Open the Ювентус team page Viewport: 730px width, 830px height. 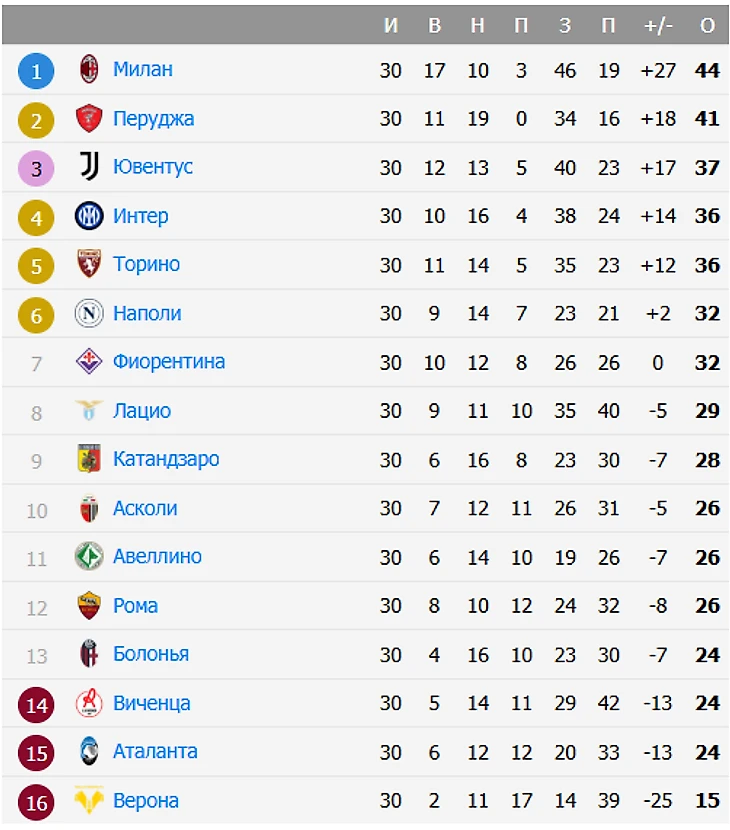pos(152,167)
